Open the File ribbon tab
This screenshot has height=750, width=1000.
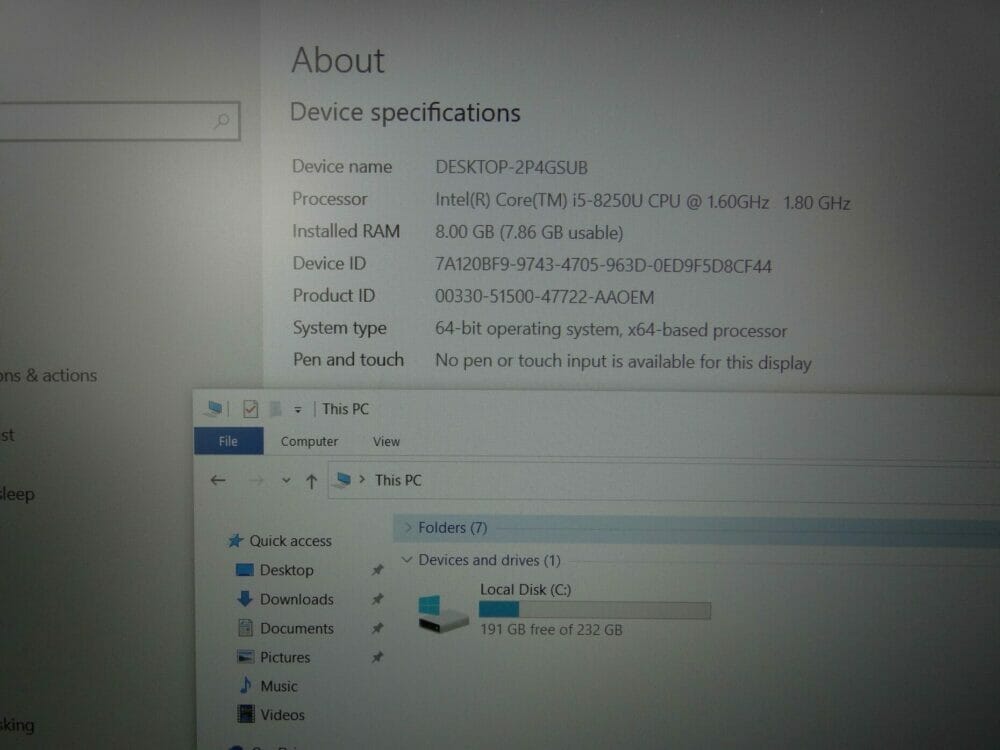(x=228, y=441)
